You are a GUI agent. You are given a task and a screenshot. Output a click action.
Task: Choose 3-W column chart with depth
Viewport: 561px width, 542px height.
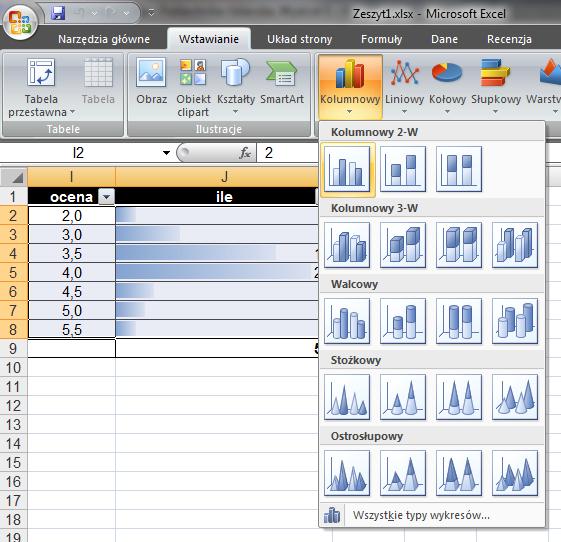[515, 245]
